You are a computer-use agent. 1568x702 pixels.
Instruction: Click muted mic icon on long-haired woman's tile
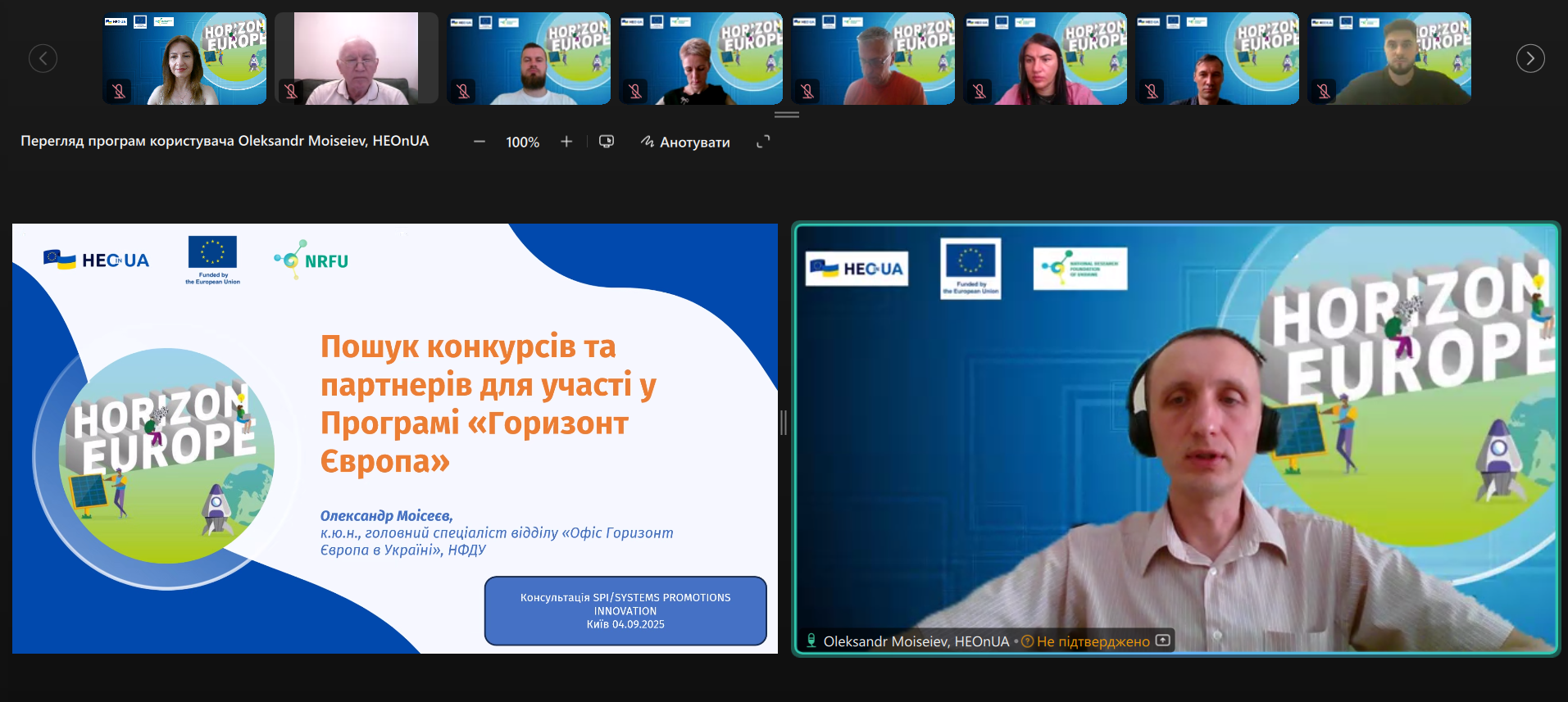[119, 91]
